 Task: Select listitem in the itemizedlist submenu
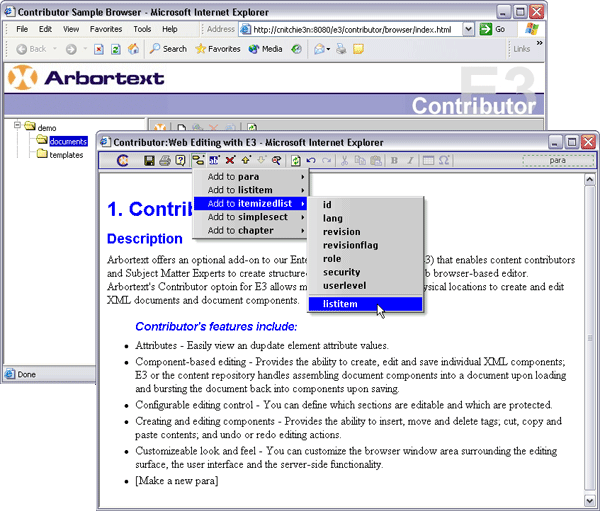click(365, 304)
